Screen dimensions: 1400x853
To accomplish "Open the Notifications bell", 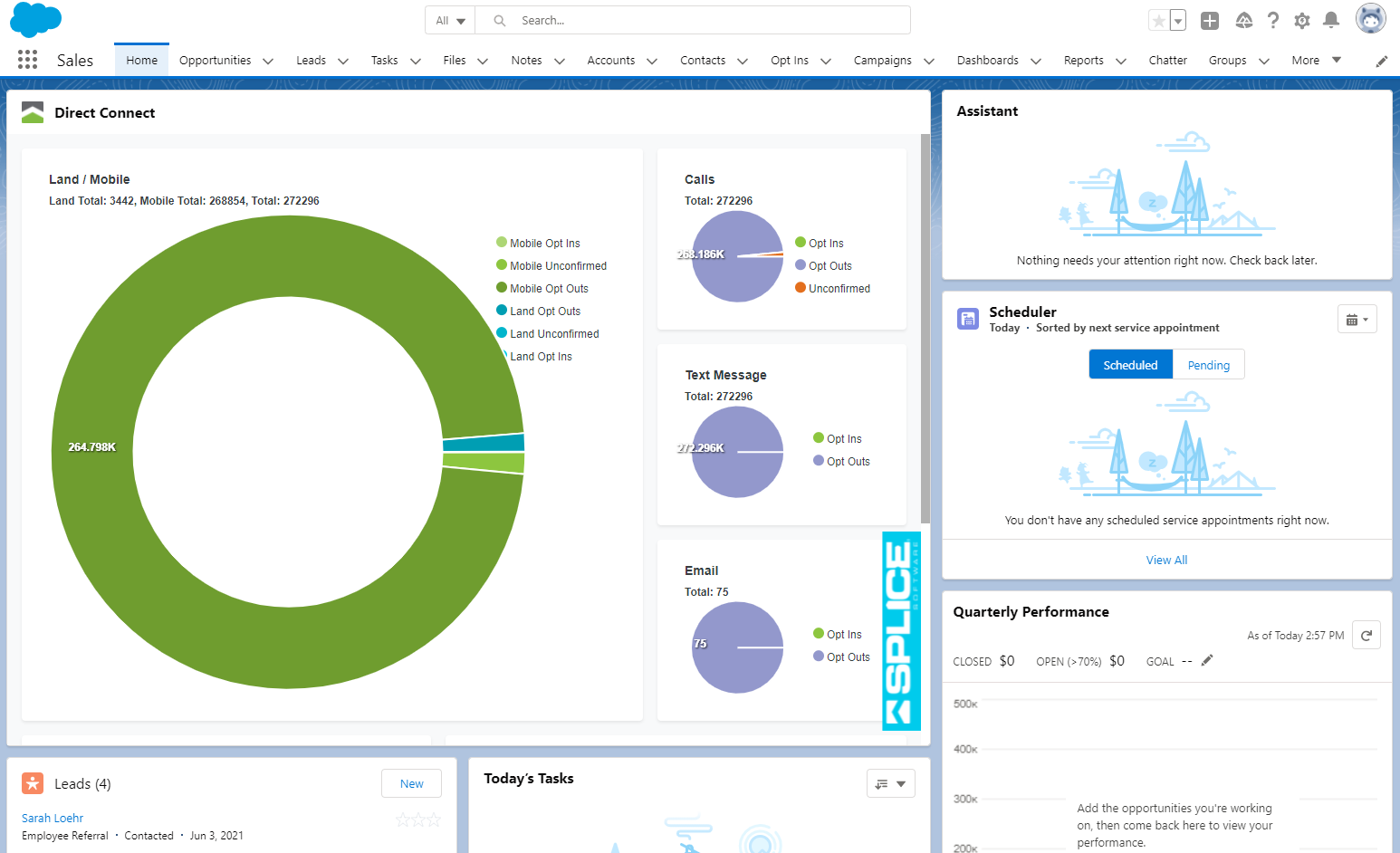I will [1331, 21].
